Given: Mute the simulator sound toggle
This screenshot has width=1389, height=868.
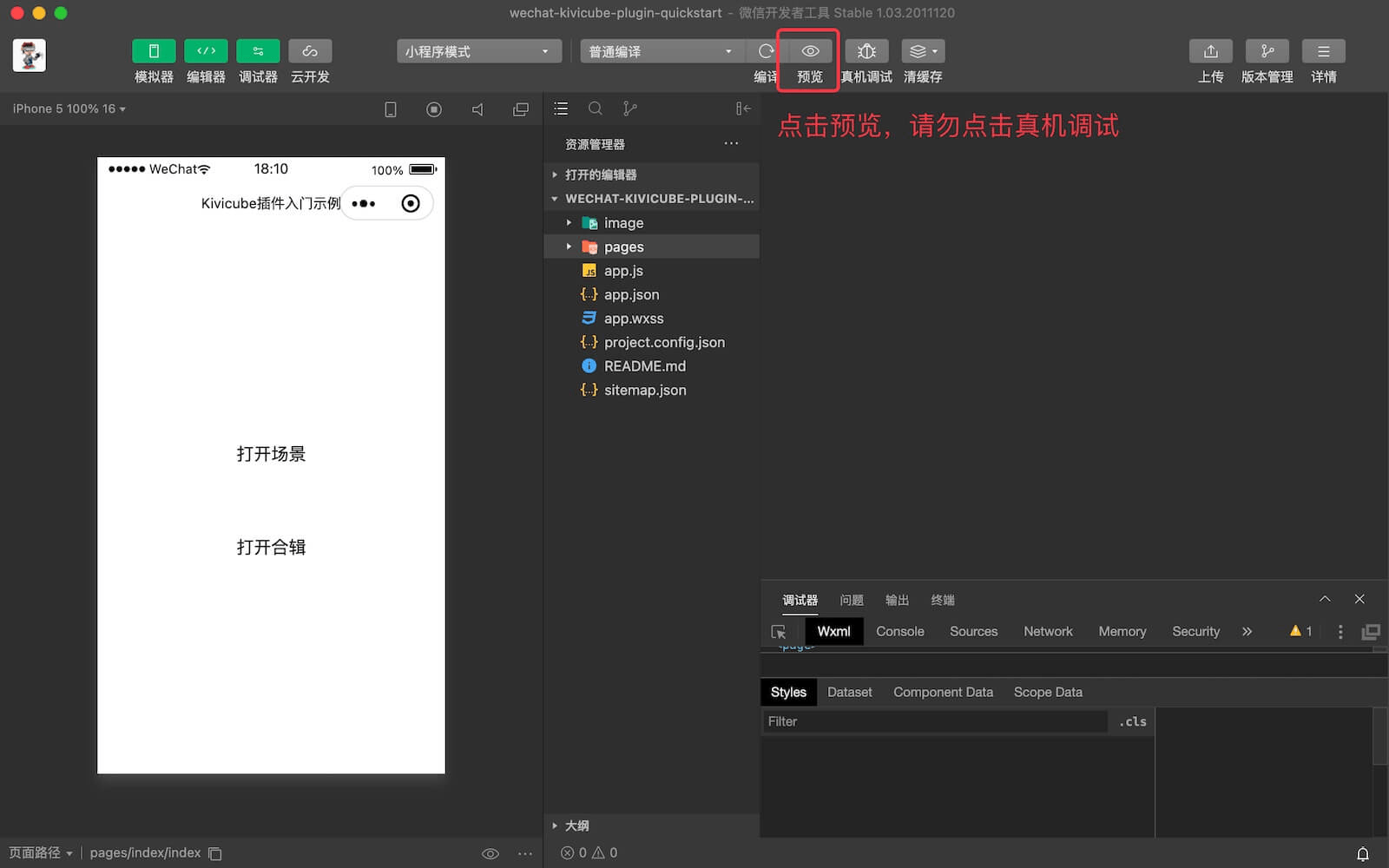Looking at the screenshot, I should coord(477,108).
